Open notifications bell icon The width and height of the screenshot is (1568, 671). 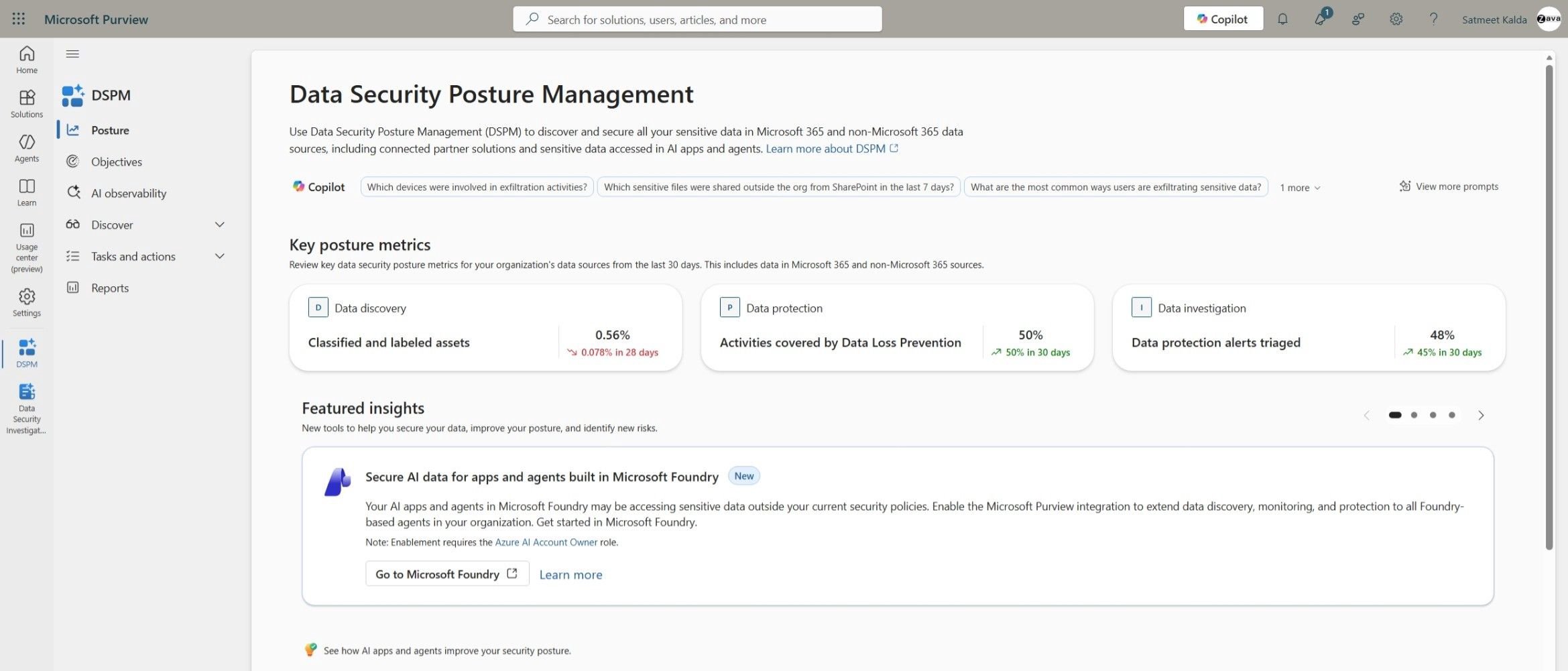point(1282,19)
